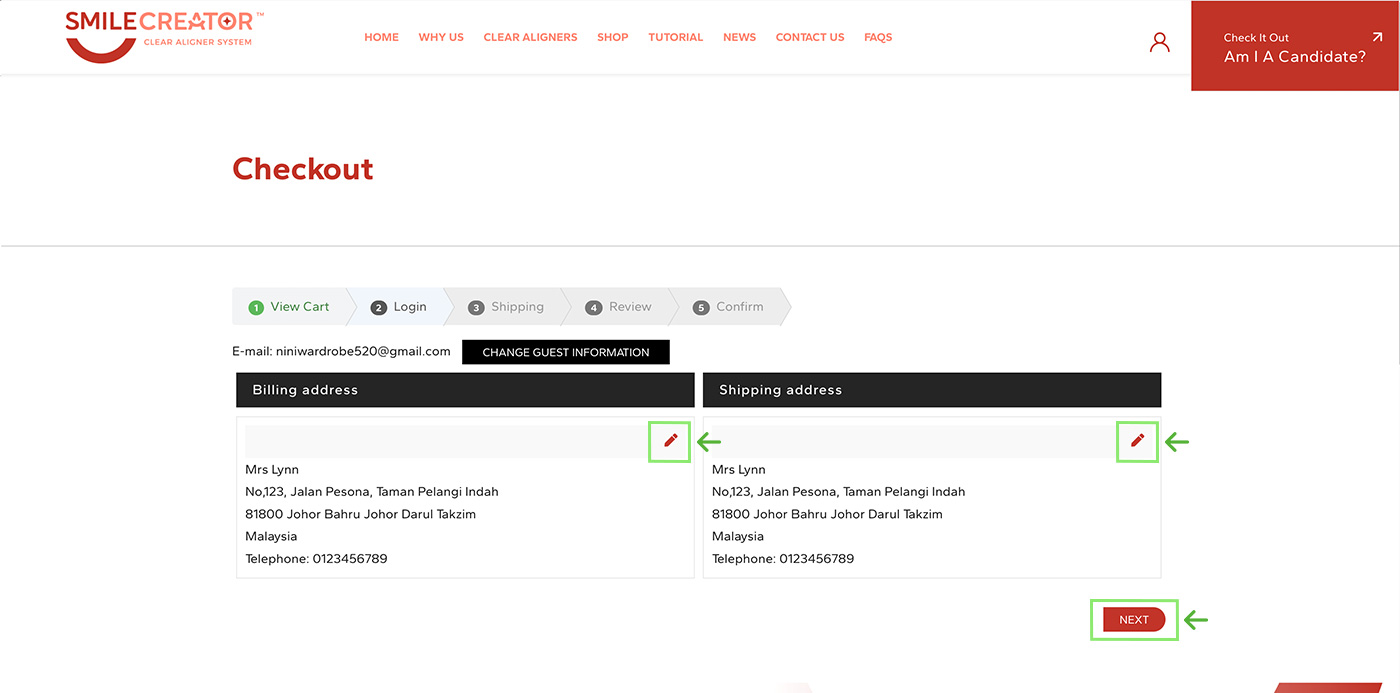1400x693 pixels.
Task: Open the SHOP menu link
Action: pyautogui.click(x=613, y=37)
